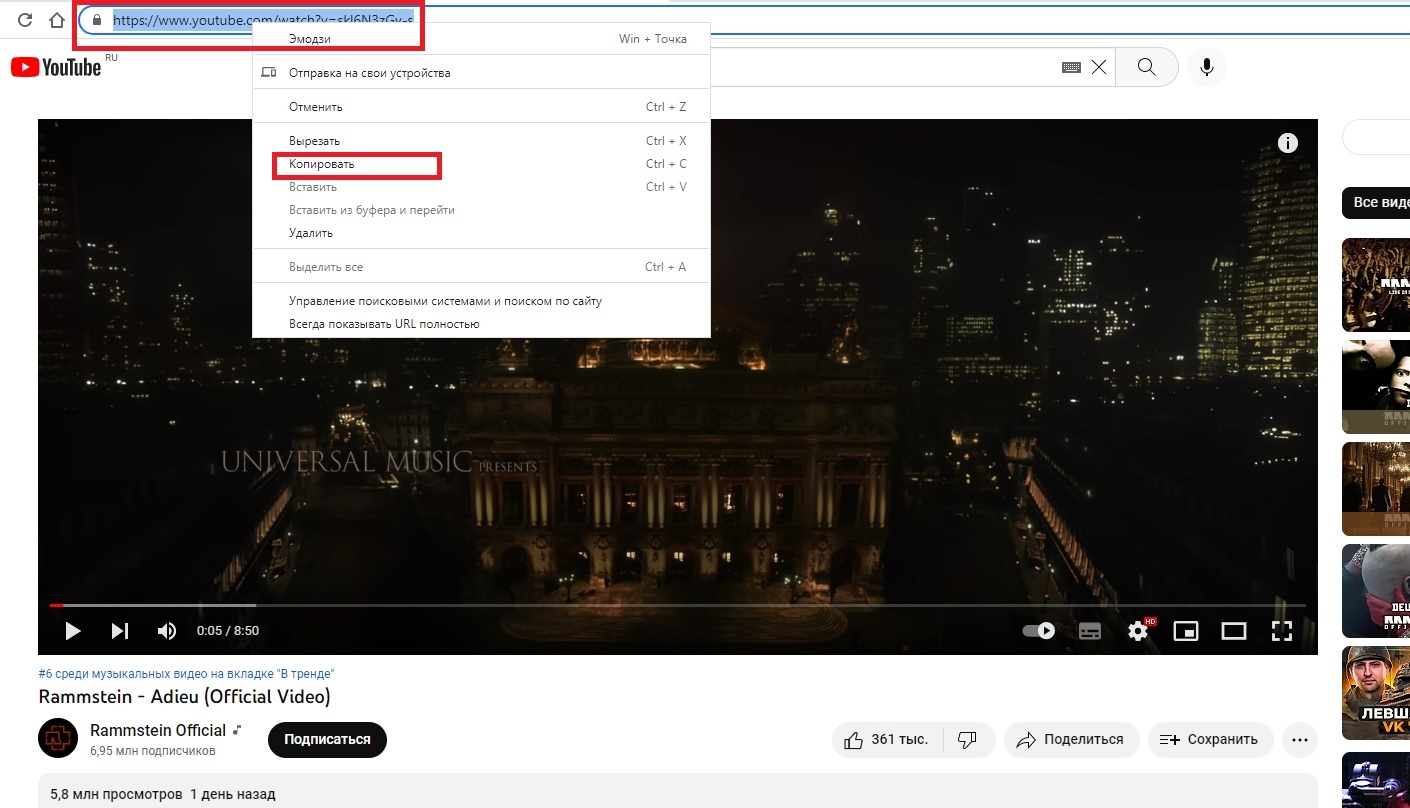Mute the video volume
Viewport: 1410px width, 808px height.
click(167, 631)
